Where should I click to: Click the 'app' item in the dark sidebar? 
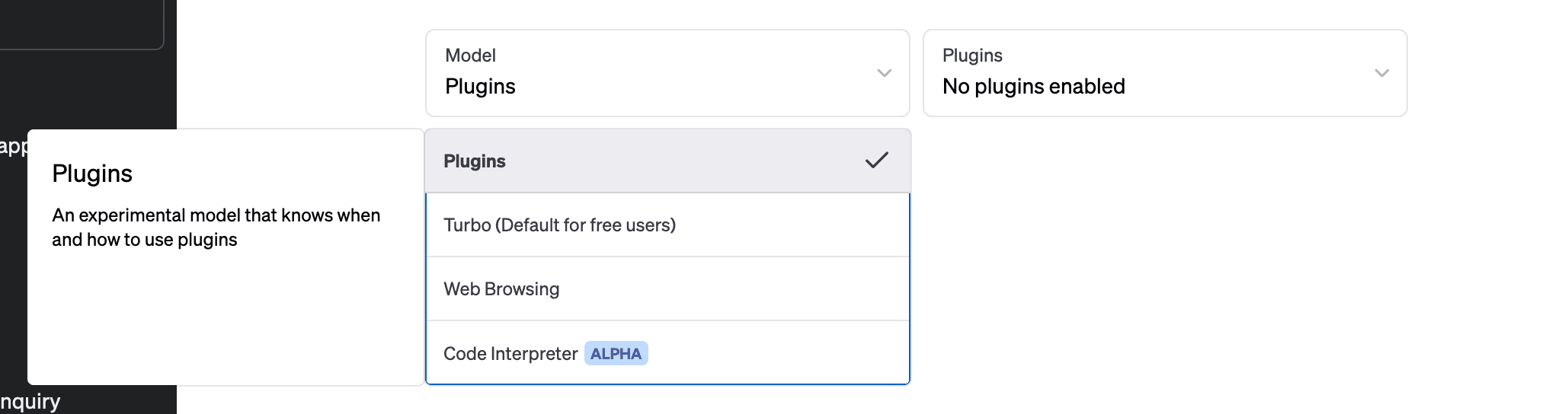click(x=12, y=146)
